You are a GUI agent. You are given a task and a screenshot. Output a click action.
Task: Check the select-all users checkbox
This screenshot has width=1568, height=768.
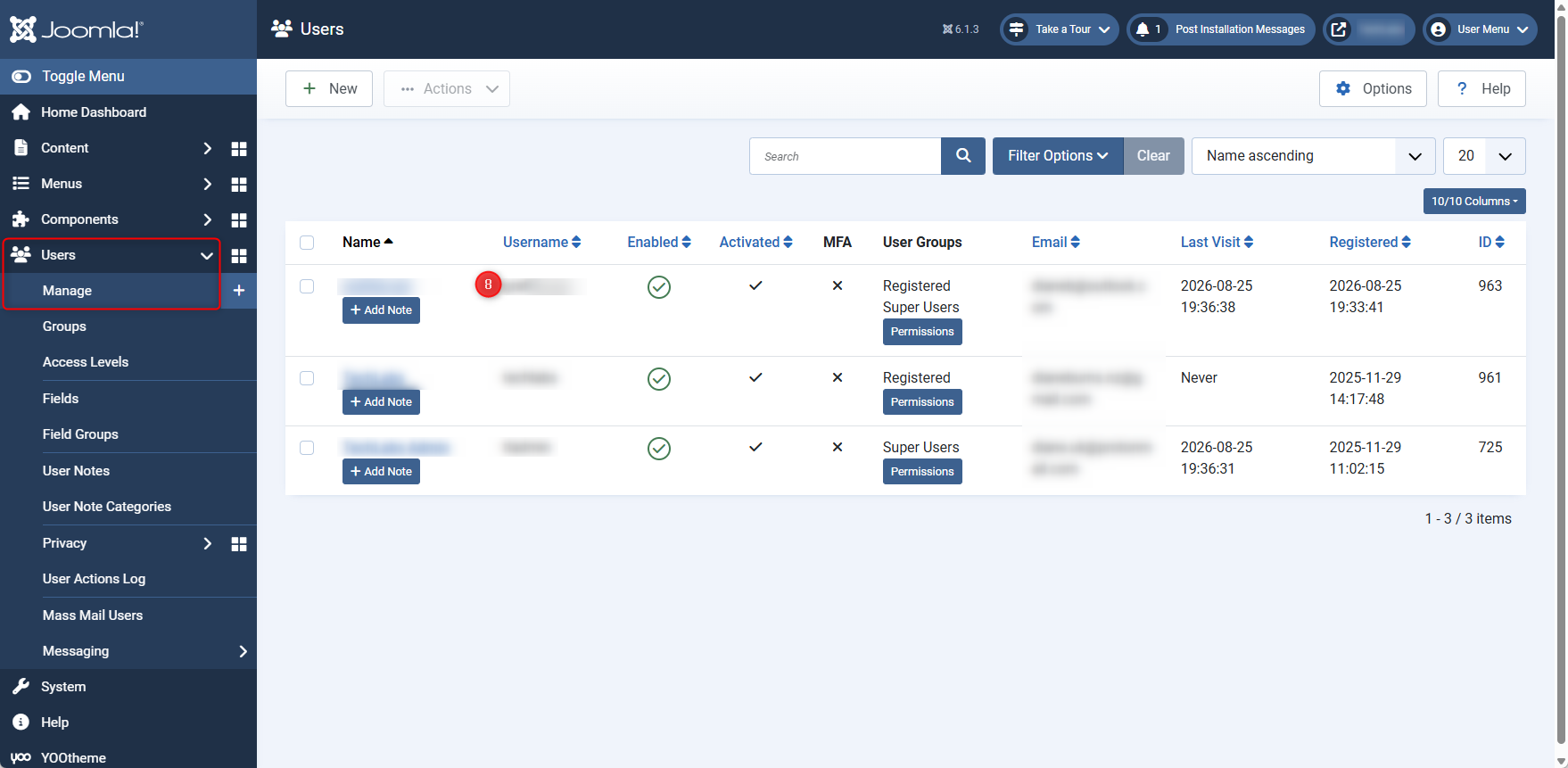click(307, 243)
